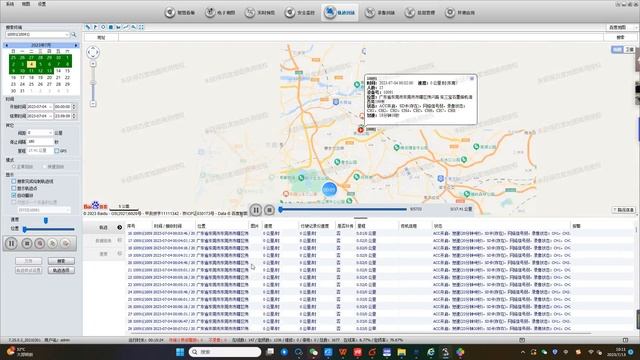Select the polyline tool in map toolbar
This screenshot has width=640, height=360.
126,27
